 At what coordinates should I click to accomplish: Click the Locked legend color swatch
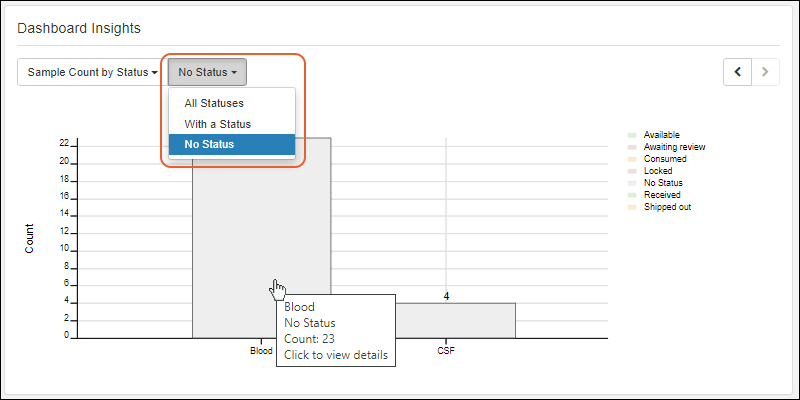632,171
